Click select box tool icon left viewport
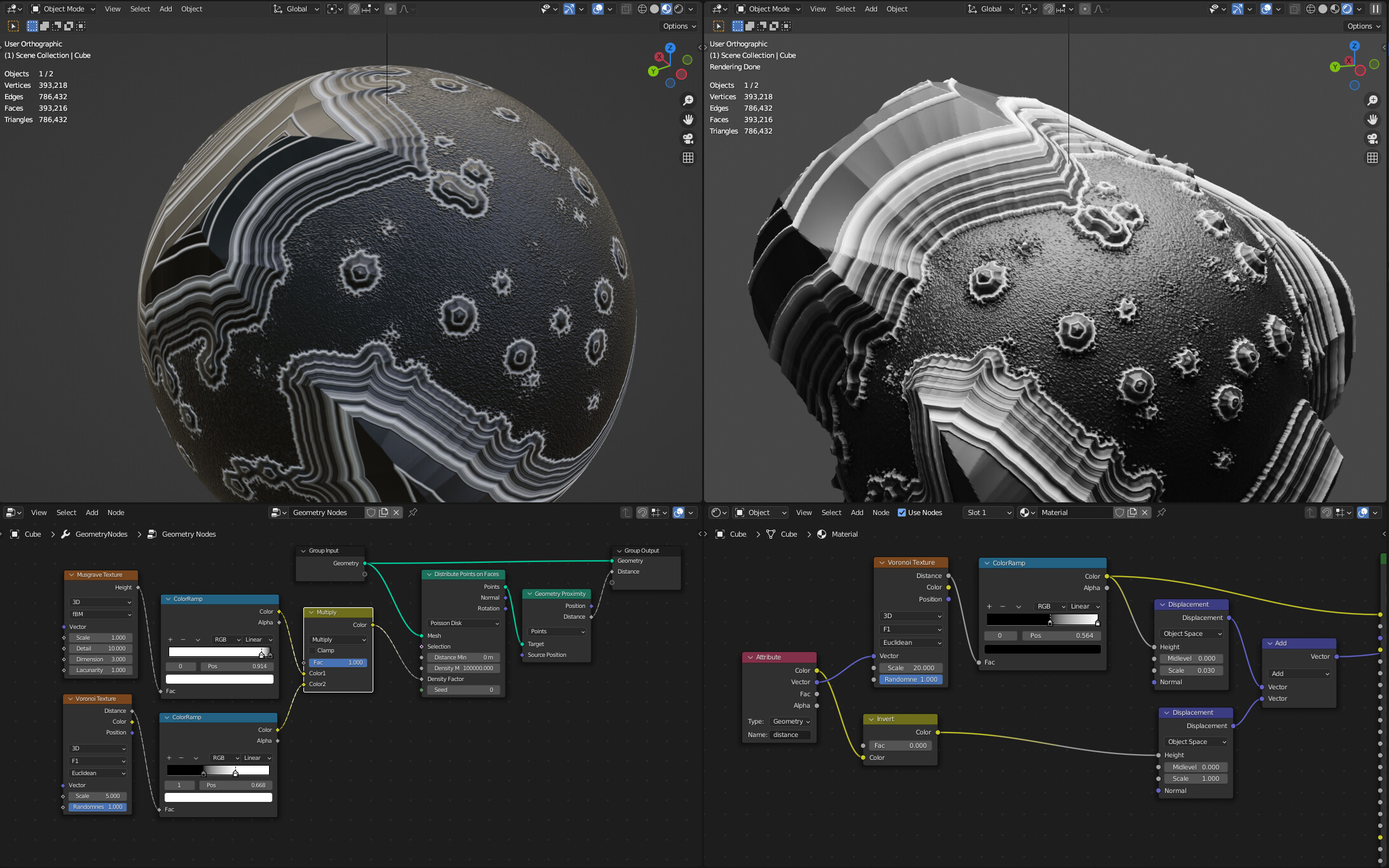 click(x=13, y=26)
